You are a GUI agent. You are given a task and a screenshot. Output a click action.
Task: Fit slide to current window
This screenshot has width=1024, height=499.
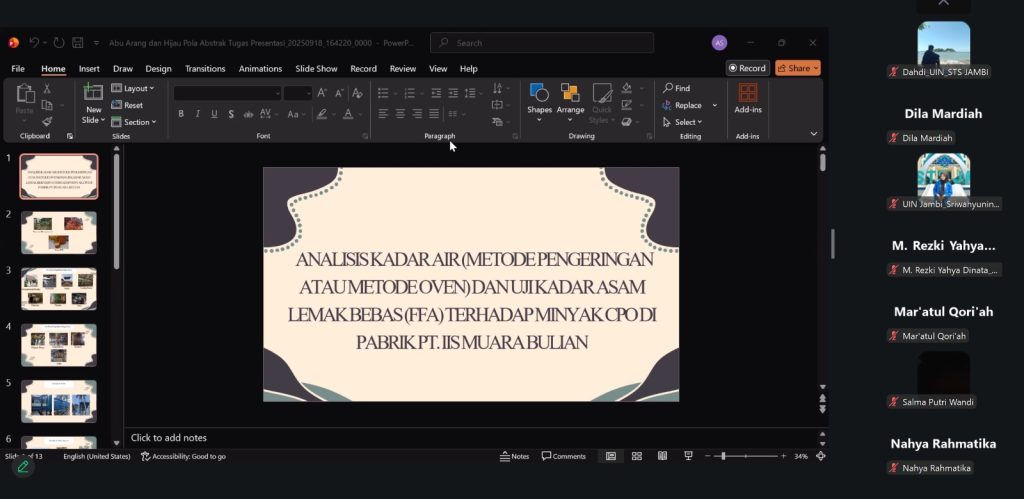pyautogui.click(x=820, y=456)
